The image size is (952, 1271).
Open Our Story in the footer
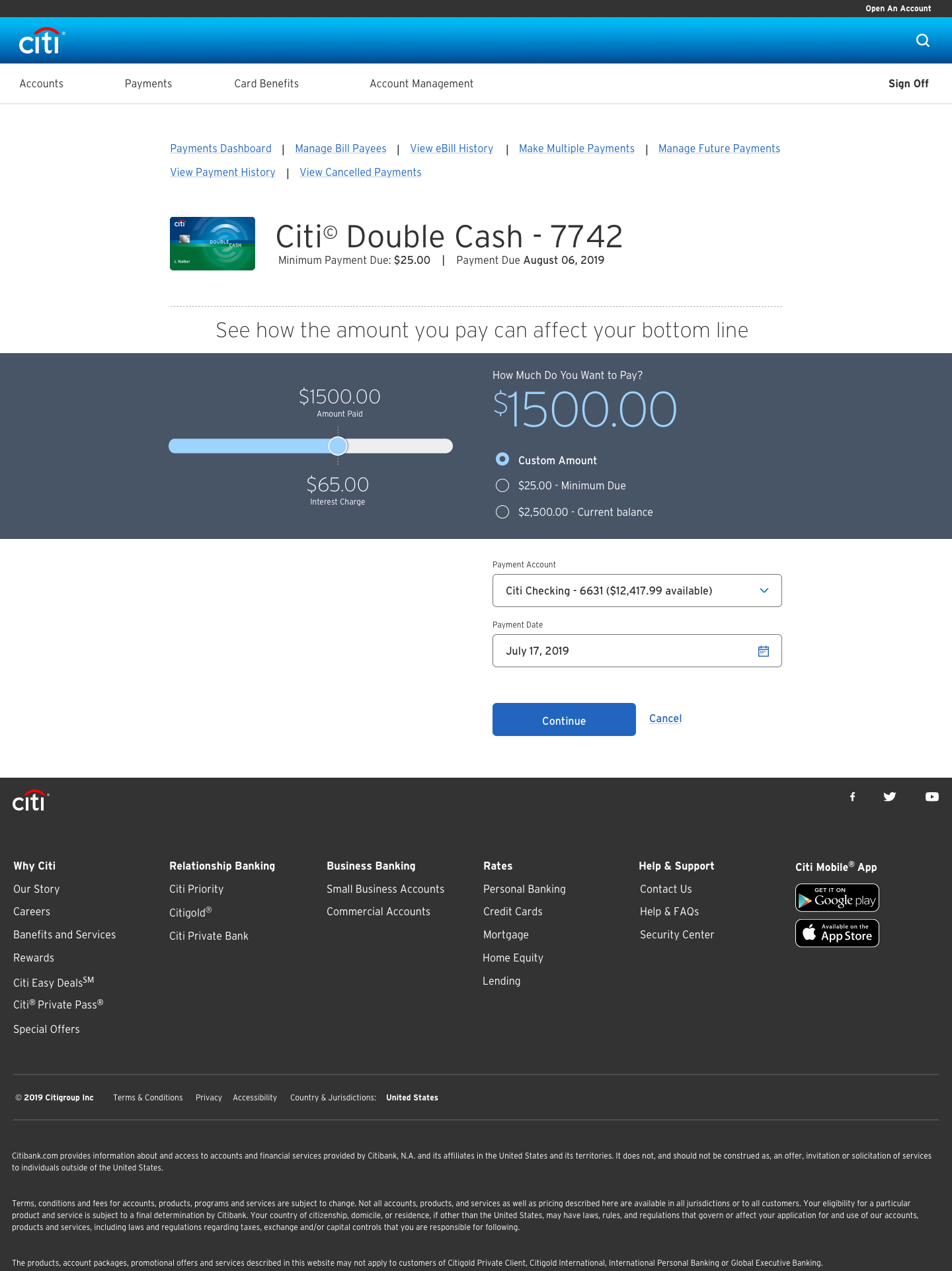click(36, 889)
